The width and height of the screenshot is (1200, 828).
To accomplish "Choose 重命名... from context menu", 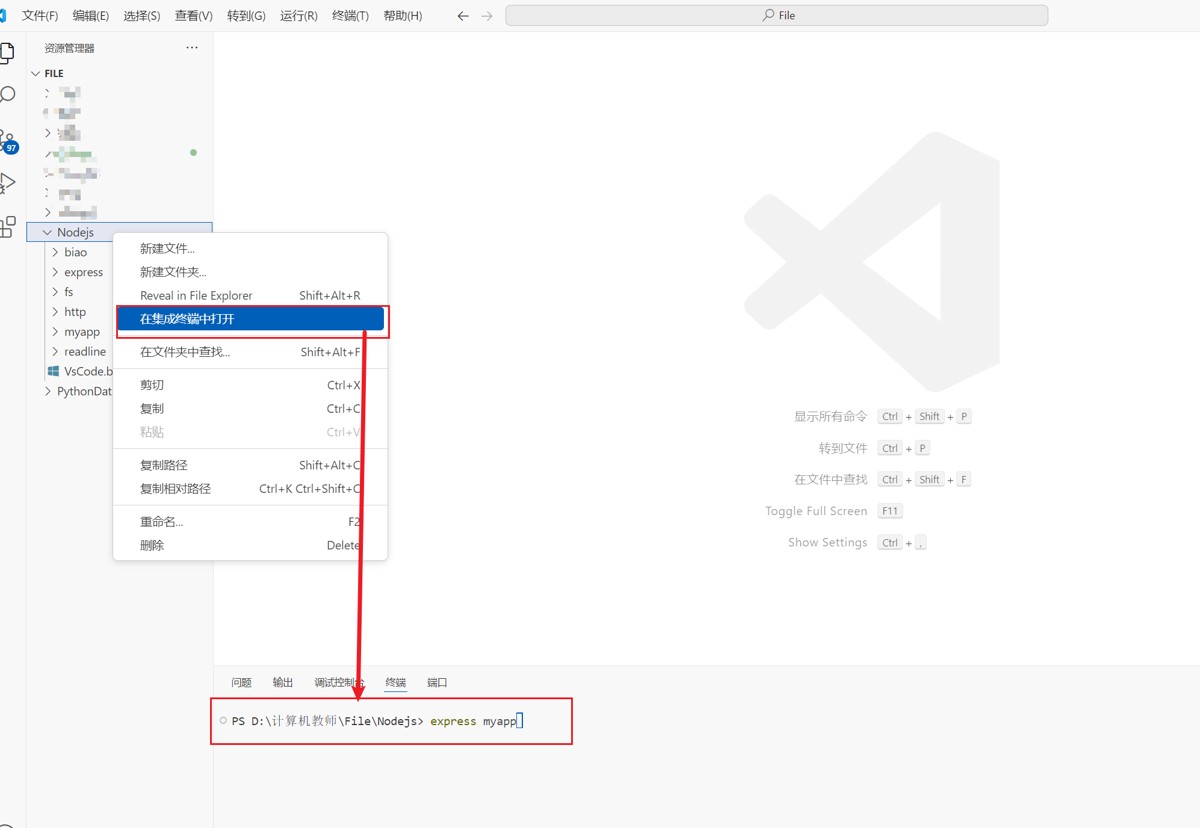I will click(250, 522).
